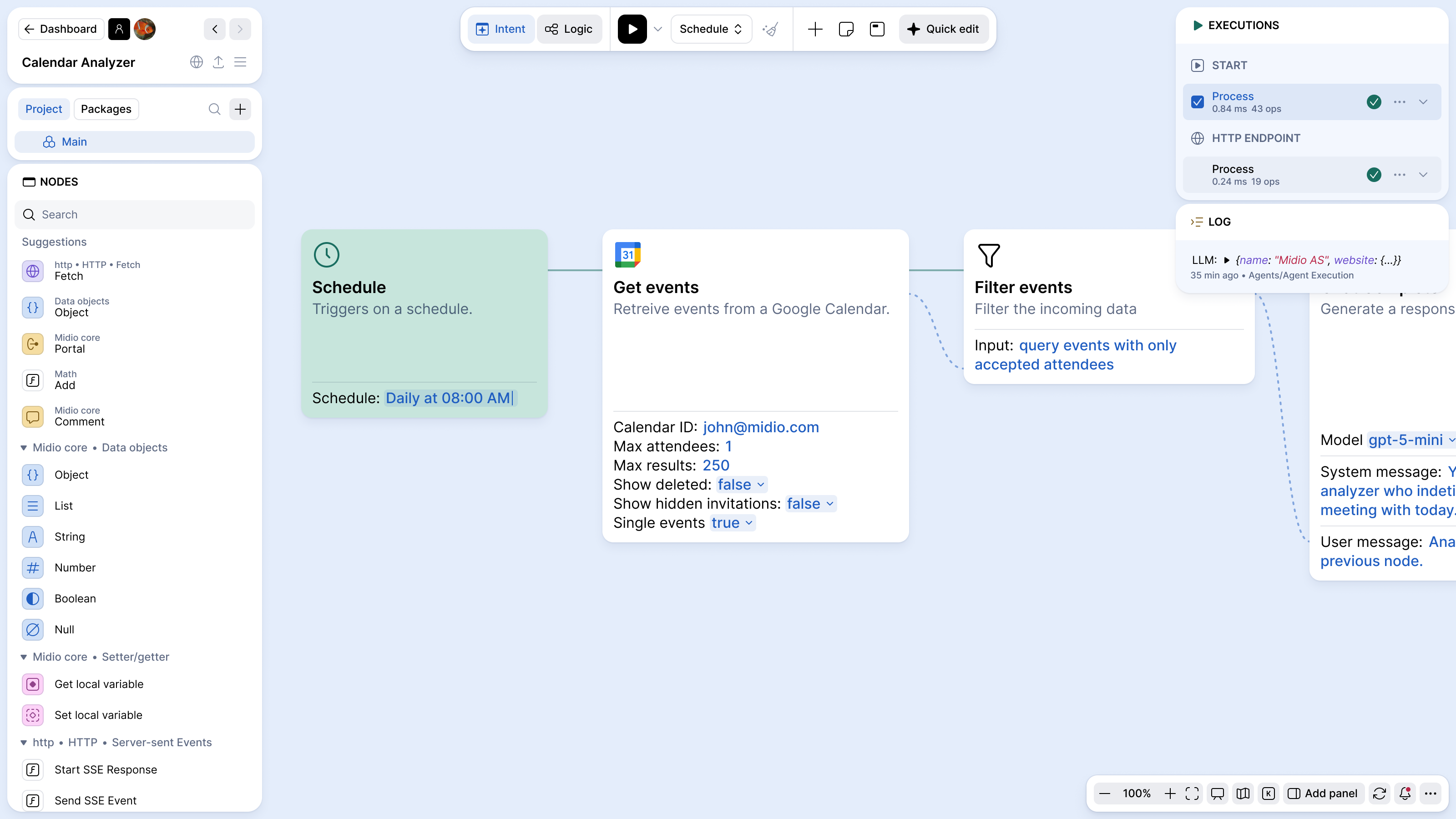Collapse the Midio core Setter/getter group
The image size is (1456, 819).
(x=24, y=657)
